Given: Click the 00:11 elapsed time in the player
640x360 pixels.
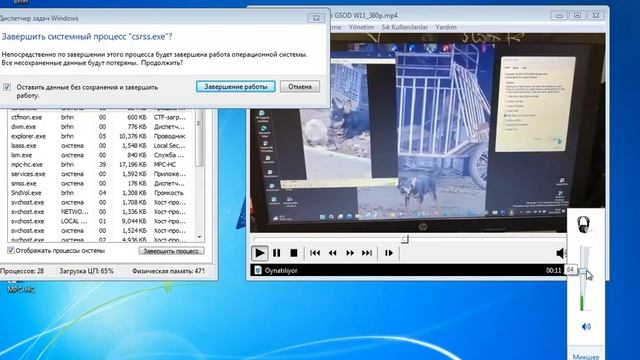Looking at the screenshot, I should (x=553, y=270).
